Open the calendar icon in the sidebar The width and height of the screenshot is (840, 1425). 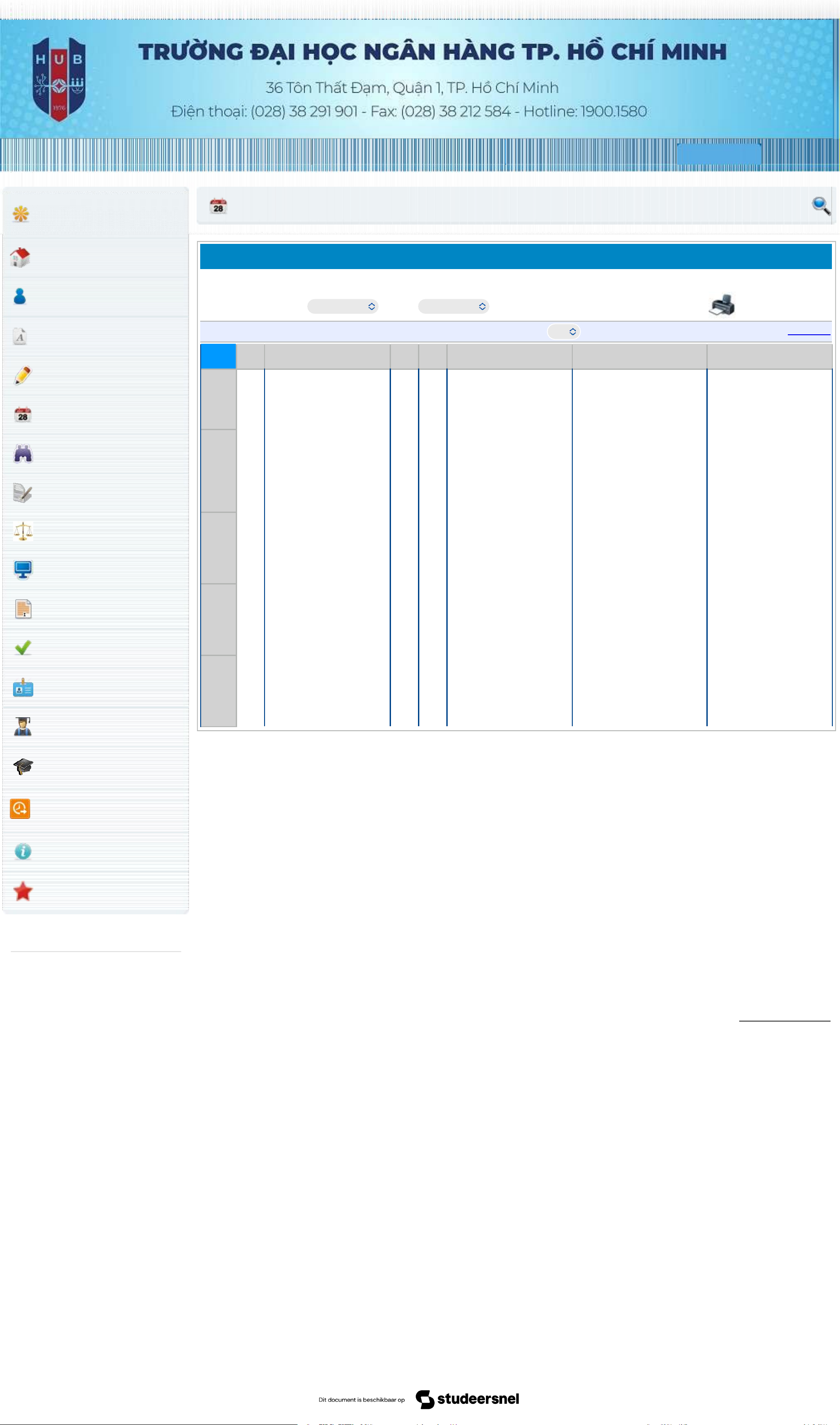(22, 415)
